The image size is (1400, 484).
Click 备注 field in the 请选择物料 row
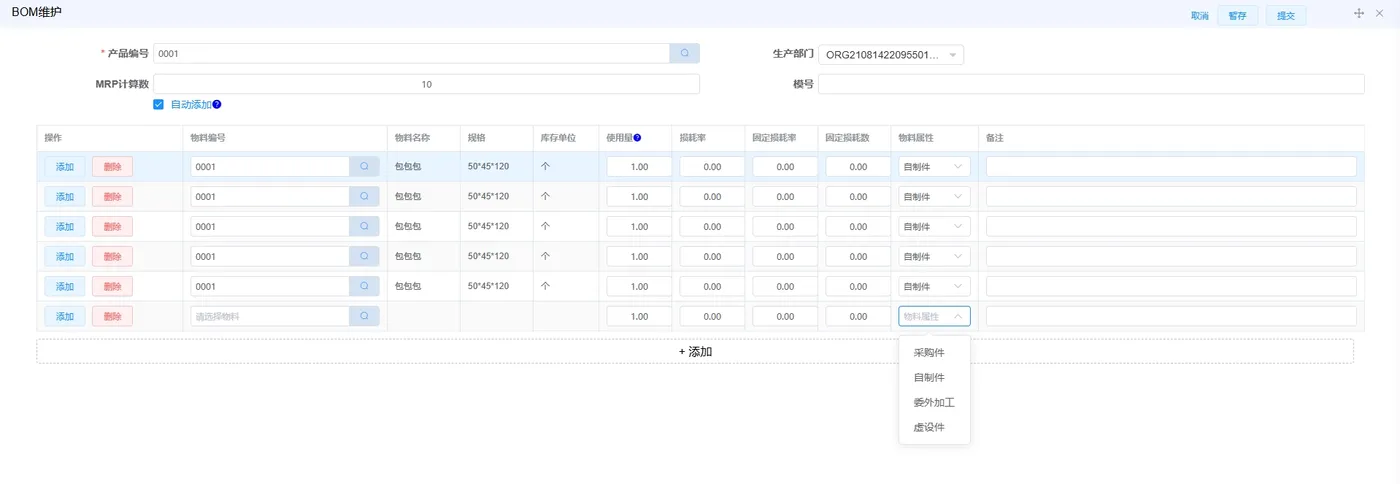(x=1171, y=316)
